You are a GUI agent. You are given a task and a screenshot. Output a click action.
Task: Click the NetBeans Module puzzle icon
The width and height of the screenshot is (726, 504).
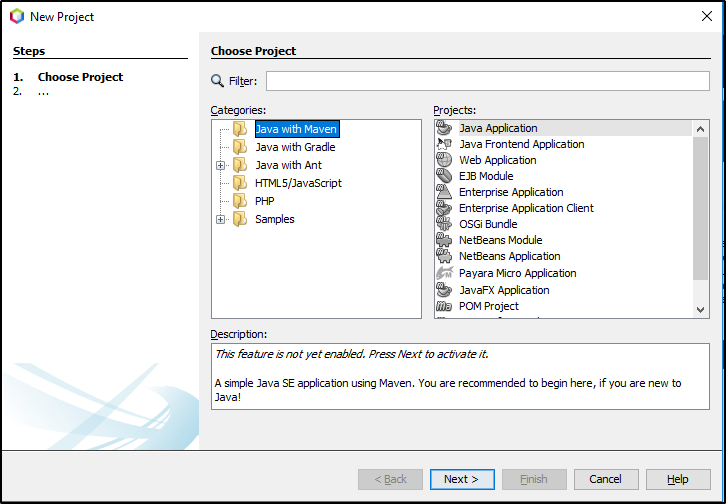pos(444,240)
